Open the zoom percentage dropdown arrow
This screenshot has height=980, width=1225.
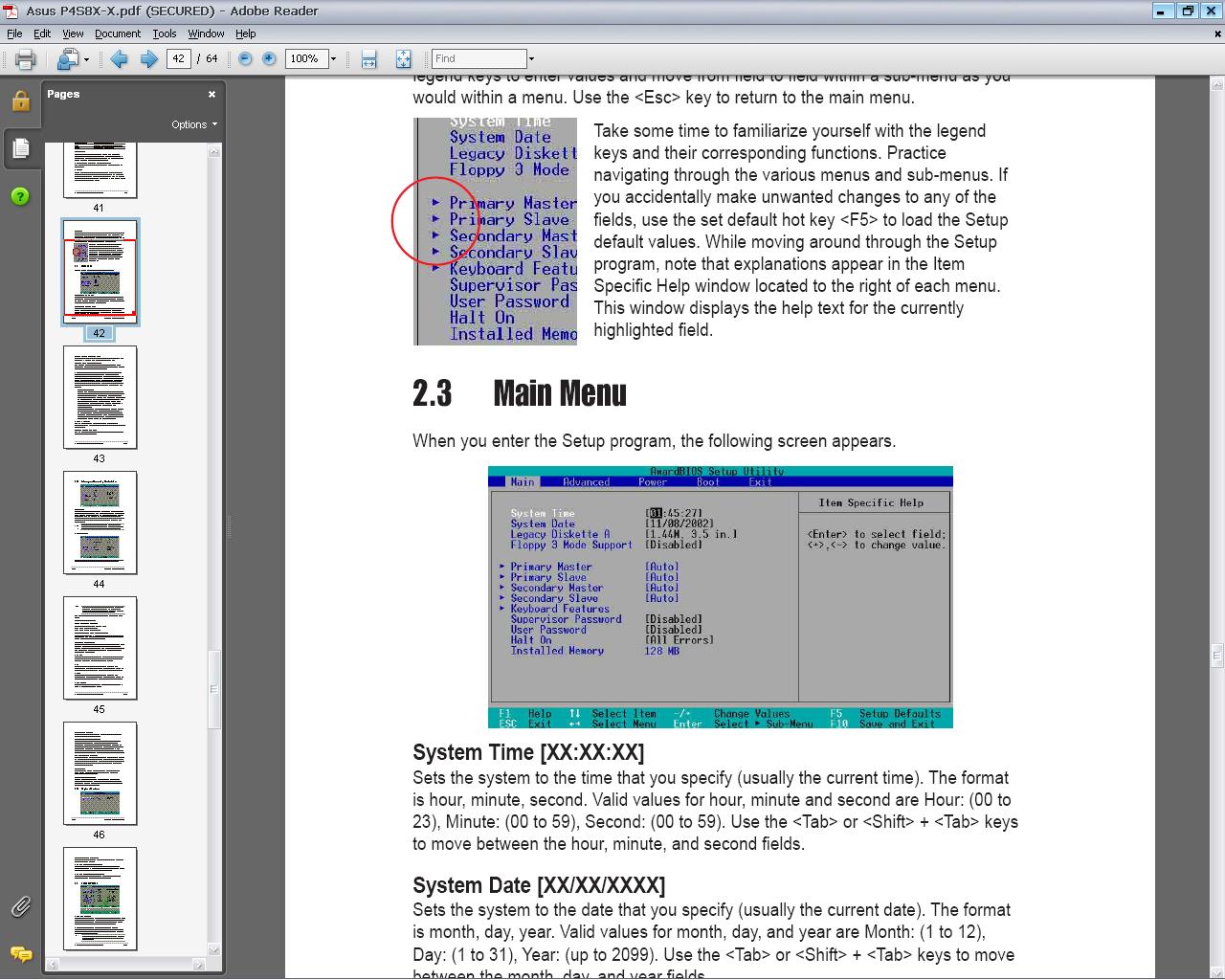333,59
